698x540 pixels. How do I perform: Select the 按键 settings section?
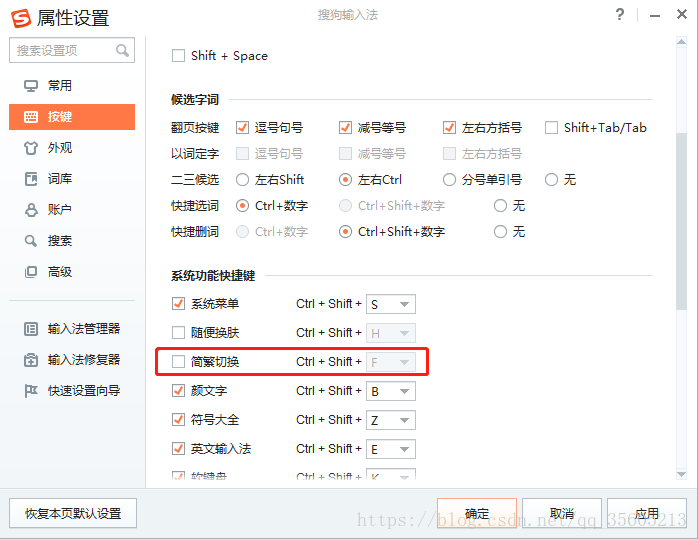coord(72,117)
